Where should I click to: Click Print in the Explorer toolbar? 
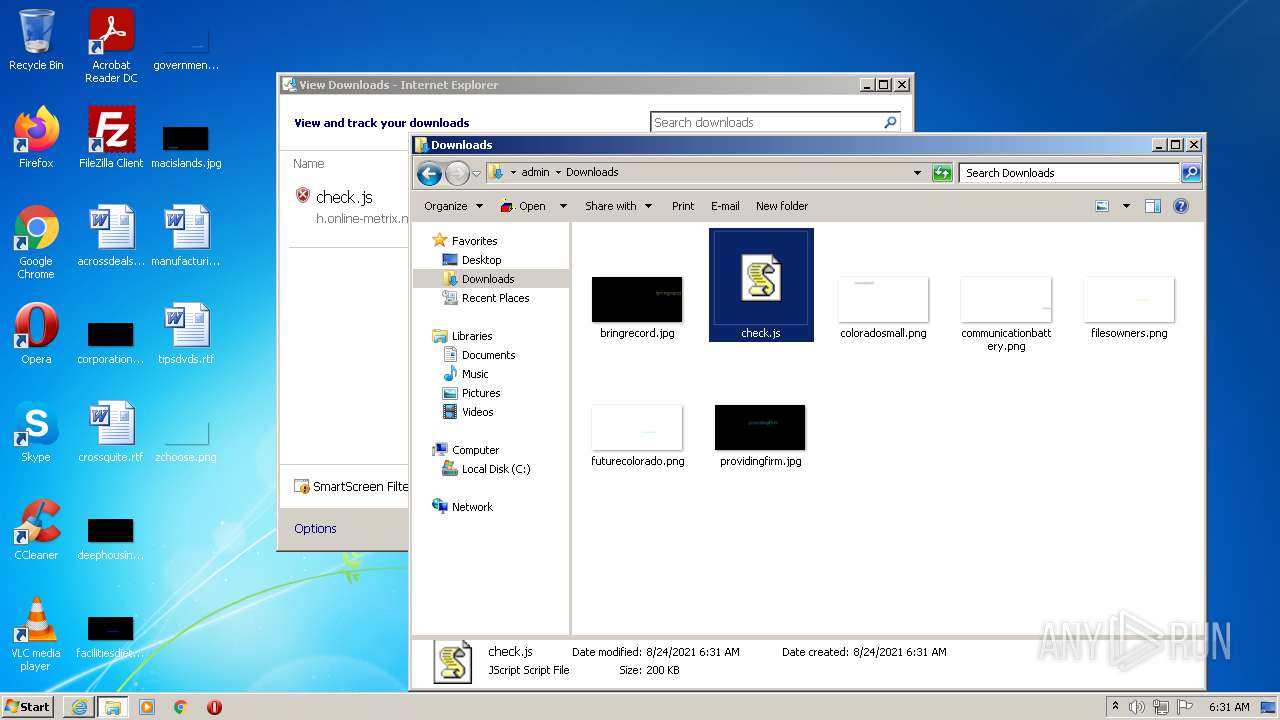(683, 206)
